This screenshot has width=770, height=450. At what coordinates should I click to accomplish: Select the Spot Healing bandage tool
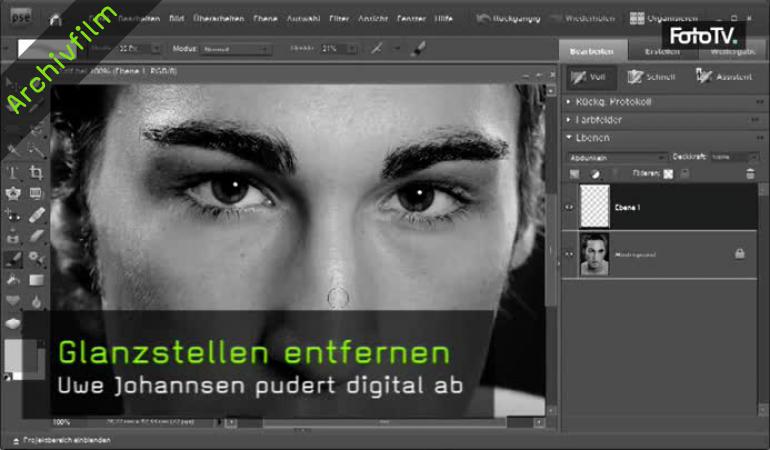pos(36,215)
